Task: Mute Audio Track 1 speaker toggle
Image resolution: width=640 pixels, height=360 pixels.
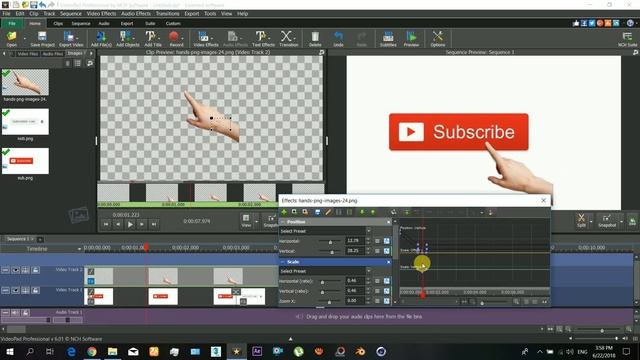Action: coord(15,313)
